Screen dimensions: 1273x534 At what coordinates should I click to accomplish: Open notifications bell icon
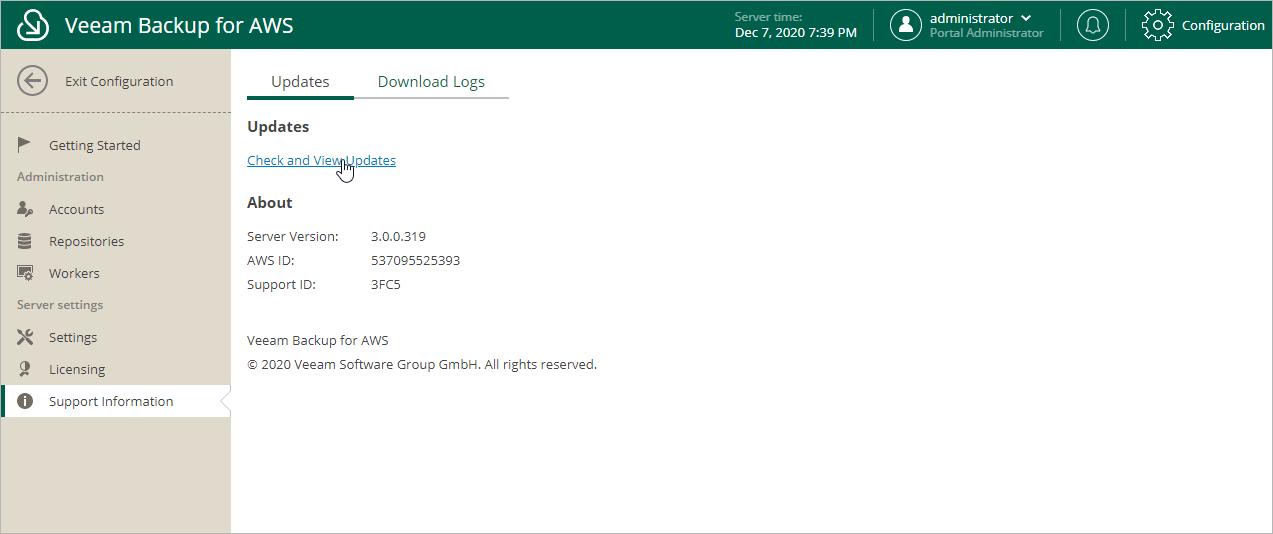[x=1092, y=25]
